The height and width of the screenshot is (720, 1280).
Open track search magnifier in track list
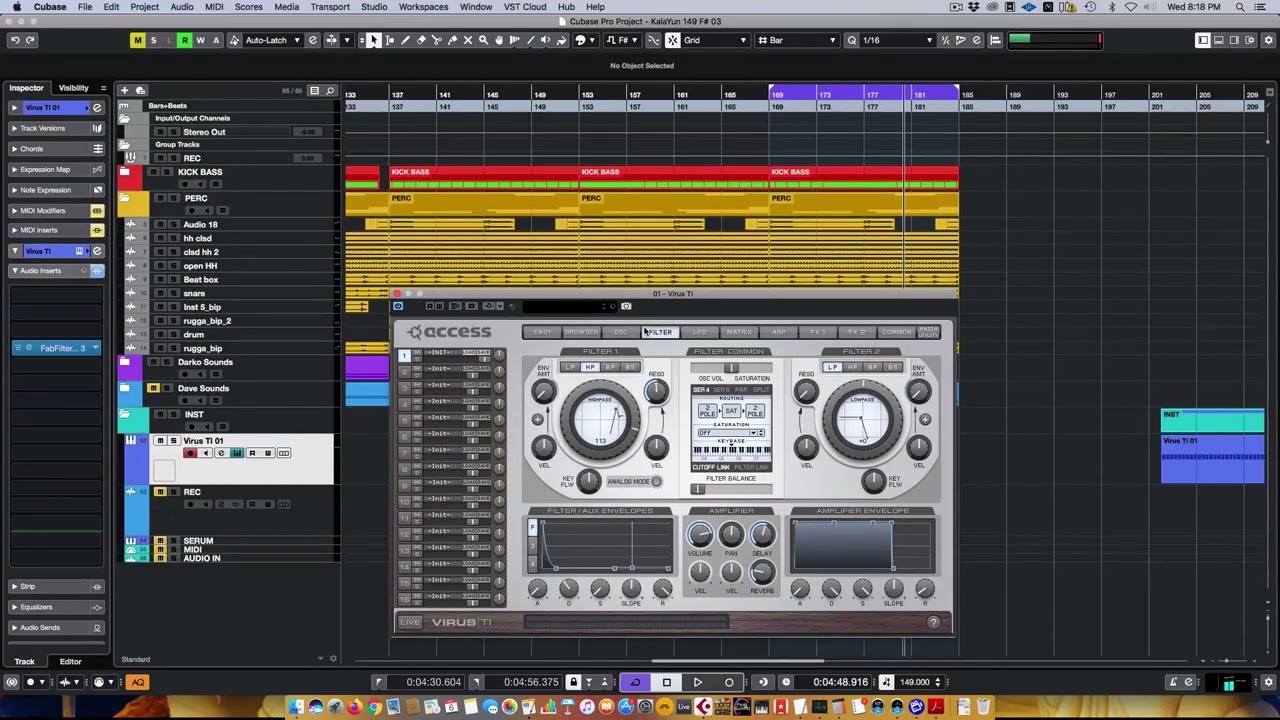(x=330, y=91)
